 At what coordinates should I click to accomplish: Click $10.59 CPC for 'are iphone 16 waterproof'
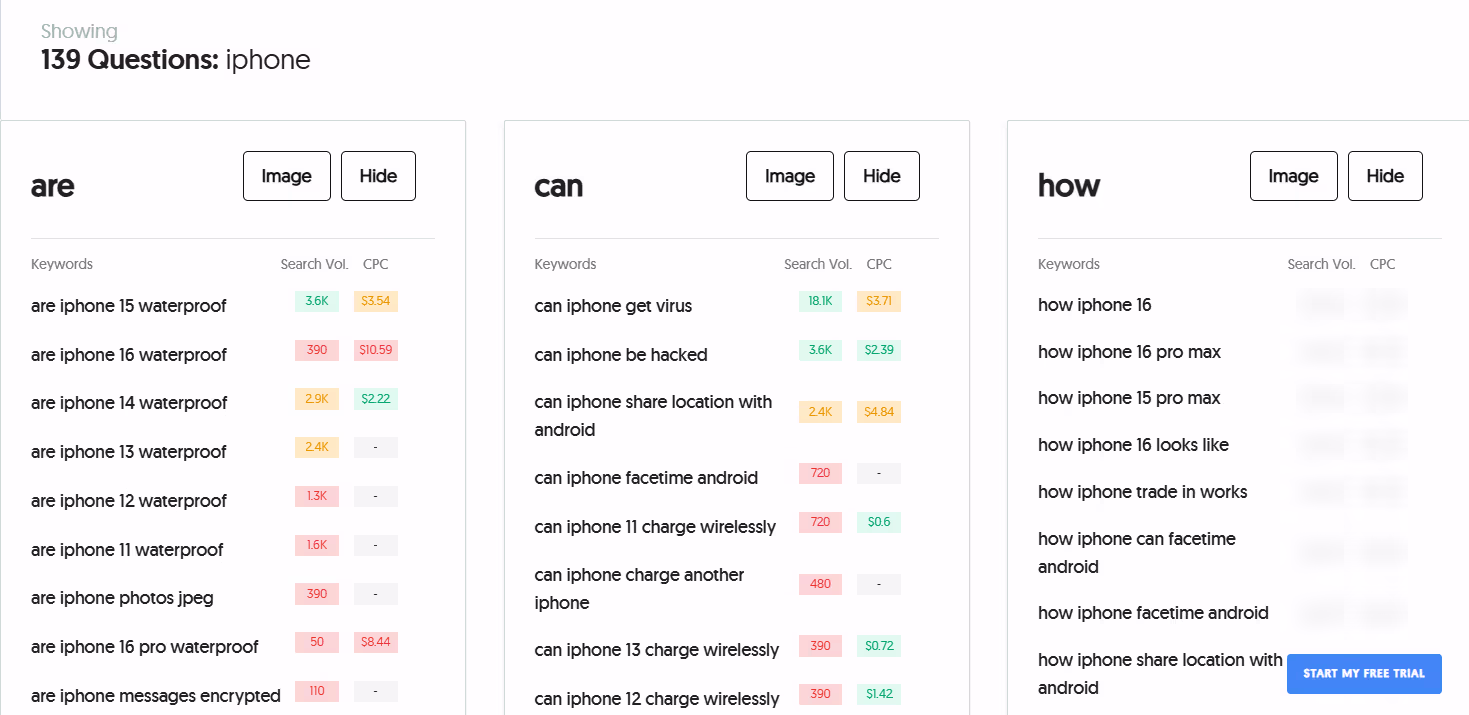[x=376, y=350]
